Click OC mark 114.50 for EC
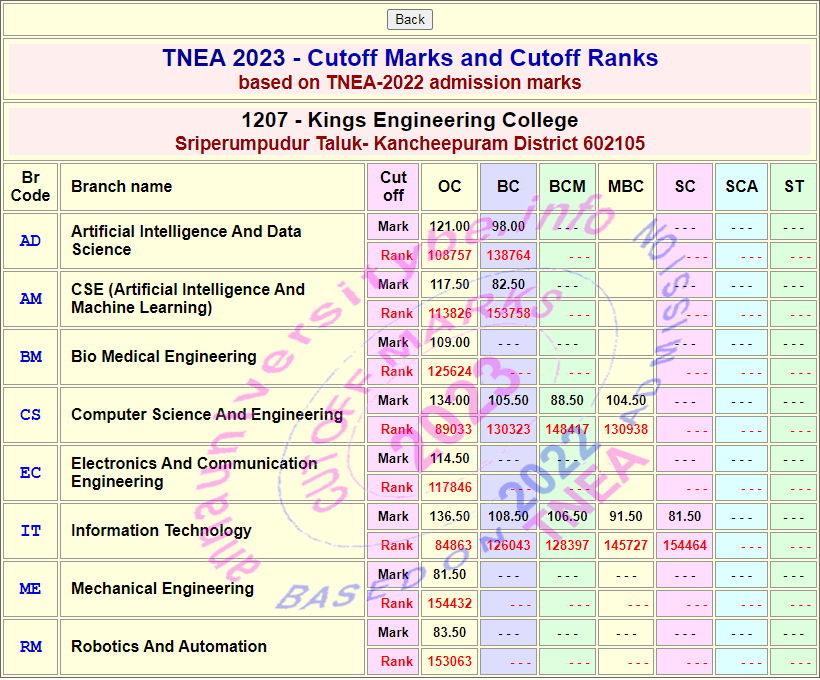The height and width of the screenshot is (680, 820). (449, 459)
